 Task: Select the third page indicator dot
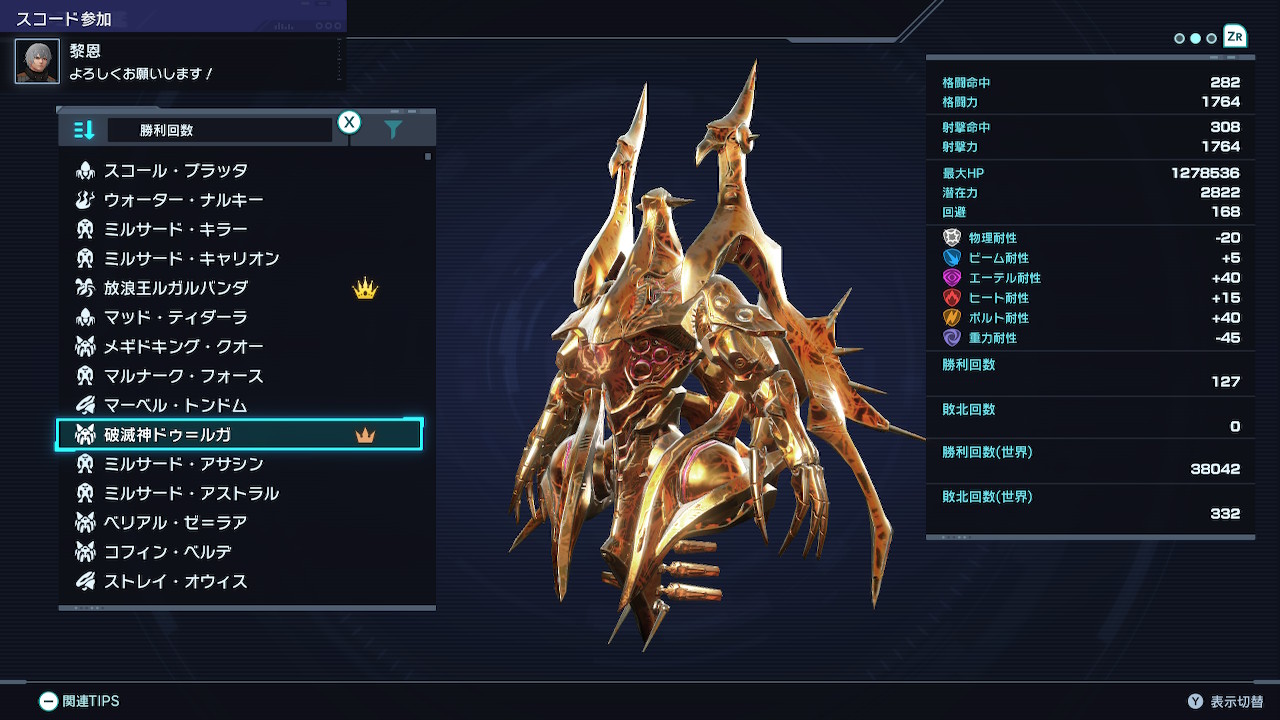(1211, 38)
